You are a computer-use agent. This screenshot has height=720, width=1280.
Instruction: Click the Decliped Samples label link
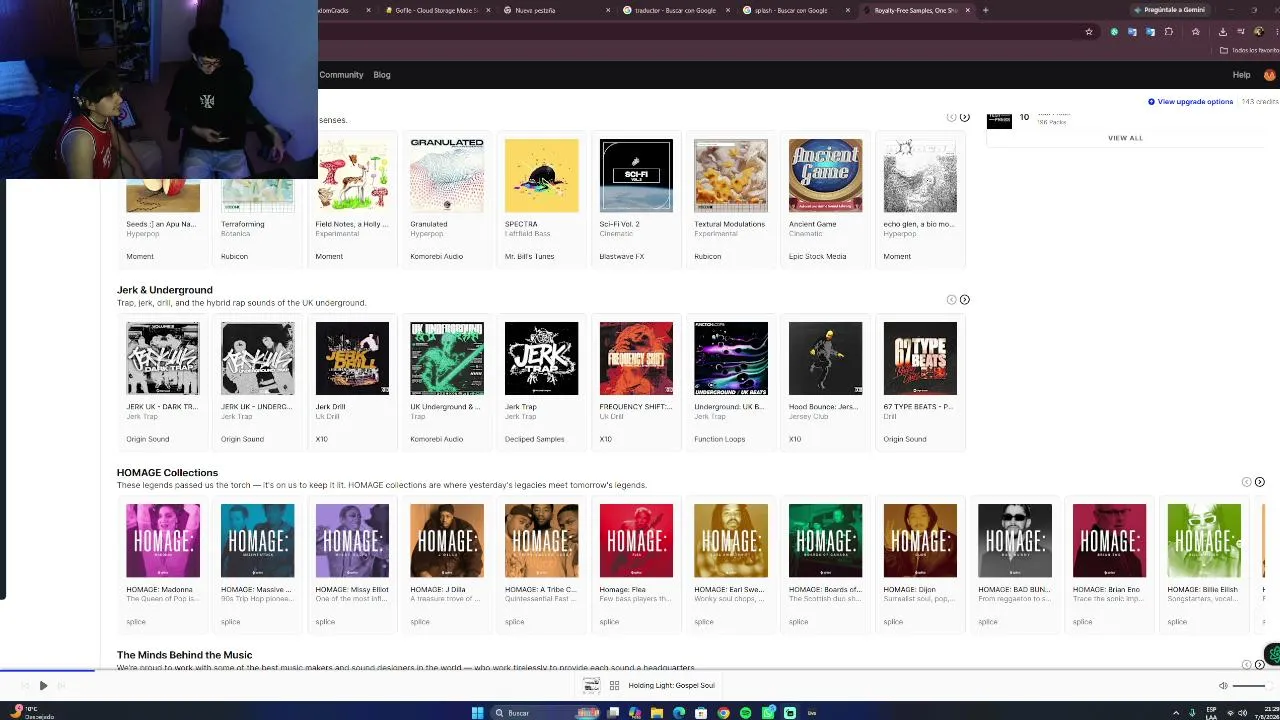pyautogui.click(x=534, y=439)
